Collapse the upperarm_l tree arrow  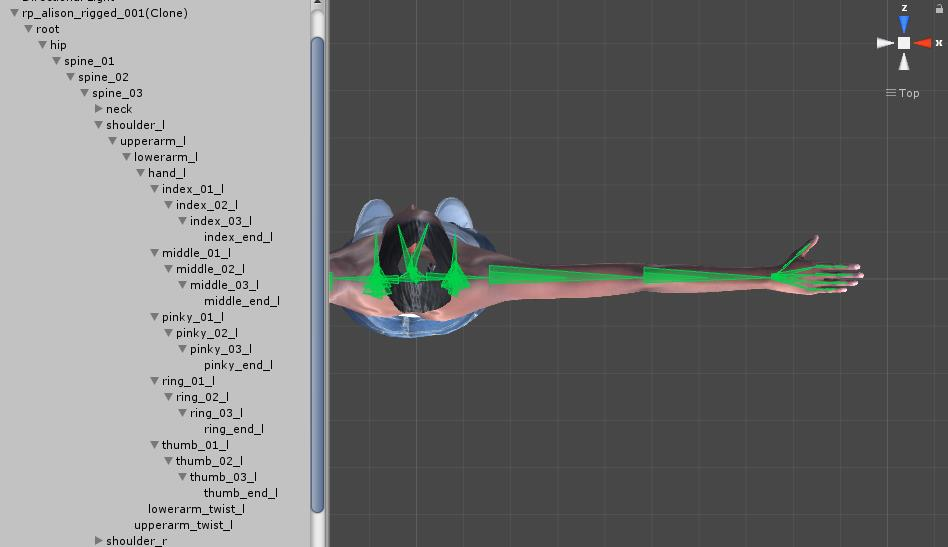112,141
